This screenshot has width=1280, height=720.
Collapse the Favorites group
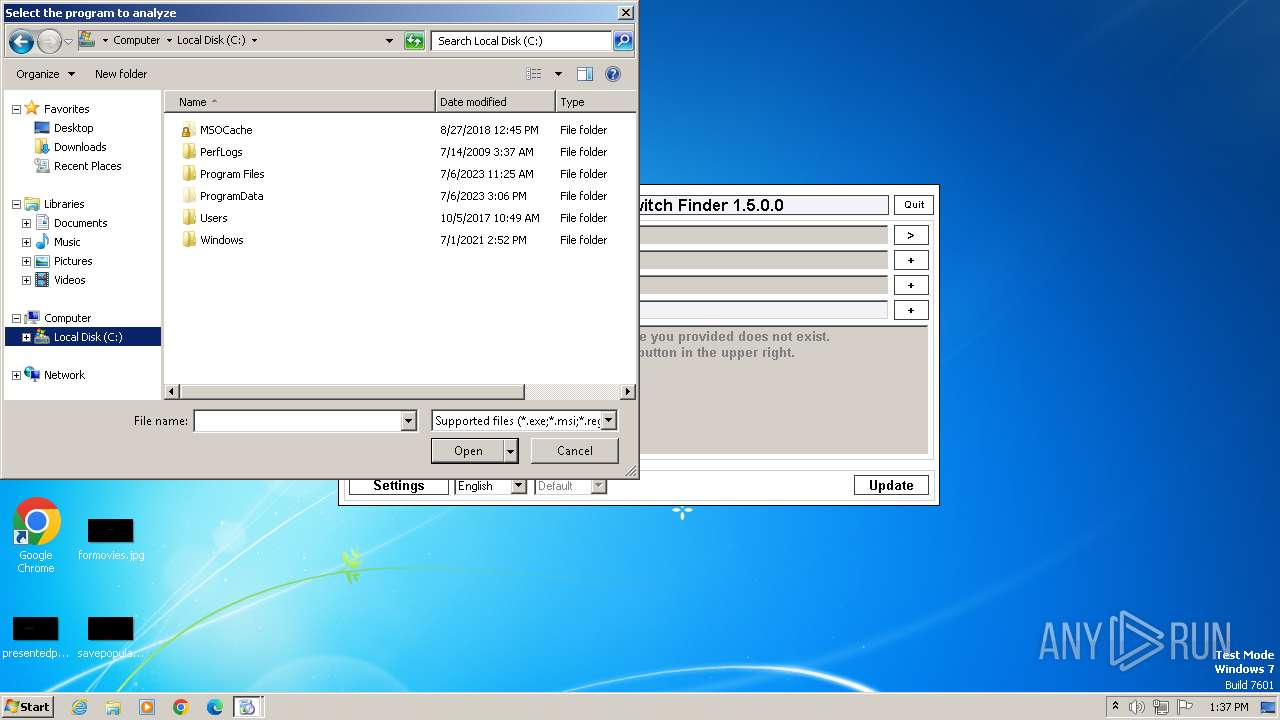[x=16, y=109]
